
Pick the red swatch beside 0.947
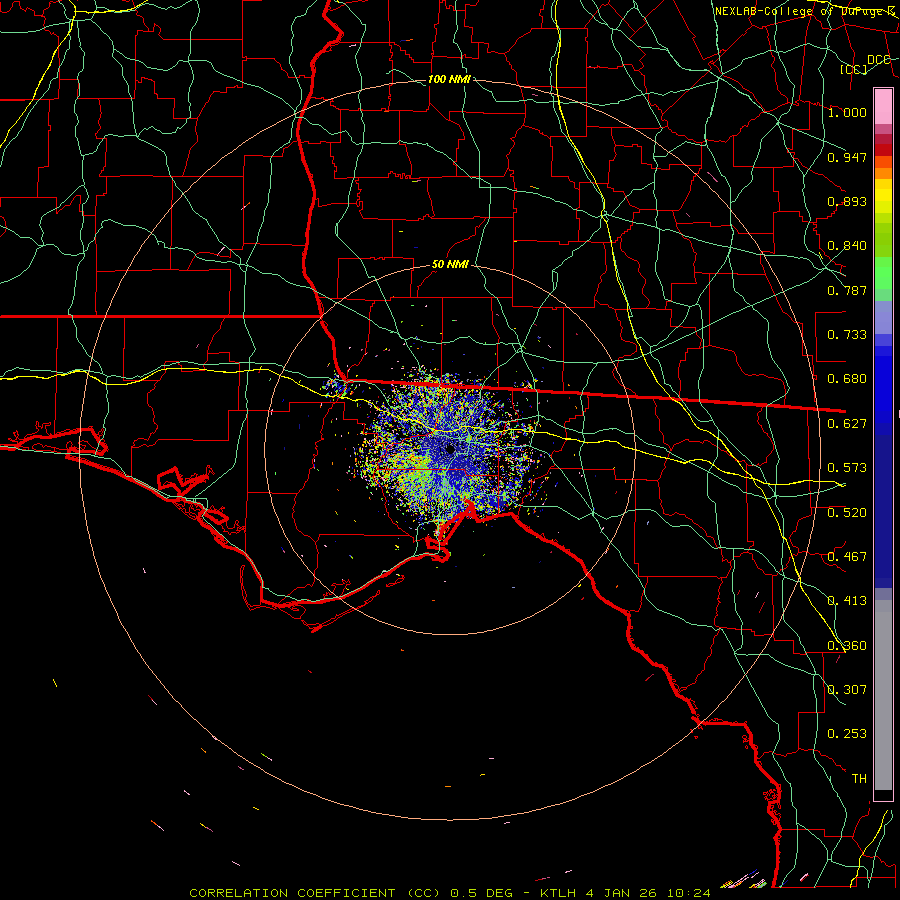click(883, 150)
